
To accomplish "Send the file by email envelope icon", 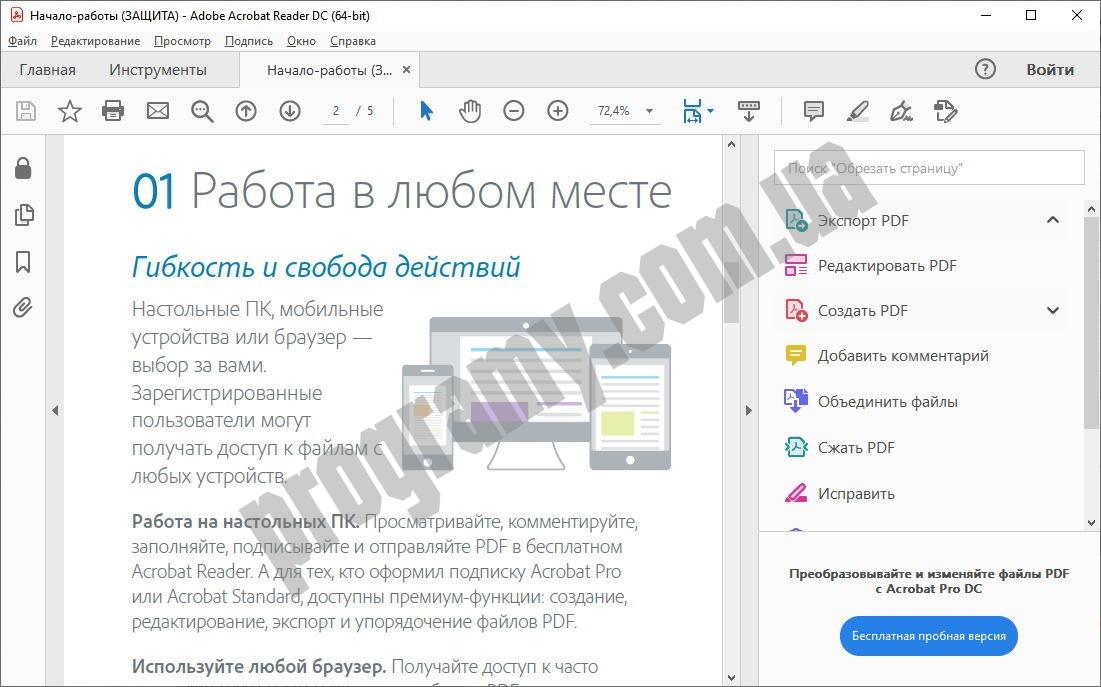I will pos(157,111).
